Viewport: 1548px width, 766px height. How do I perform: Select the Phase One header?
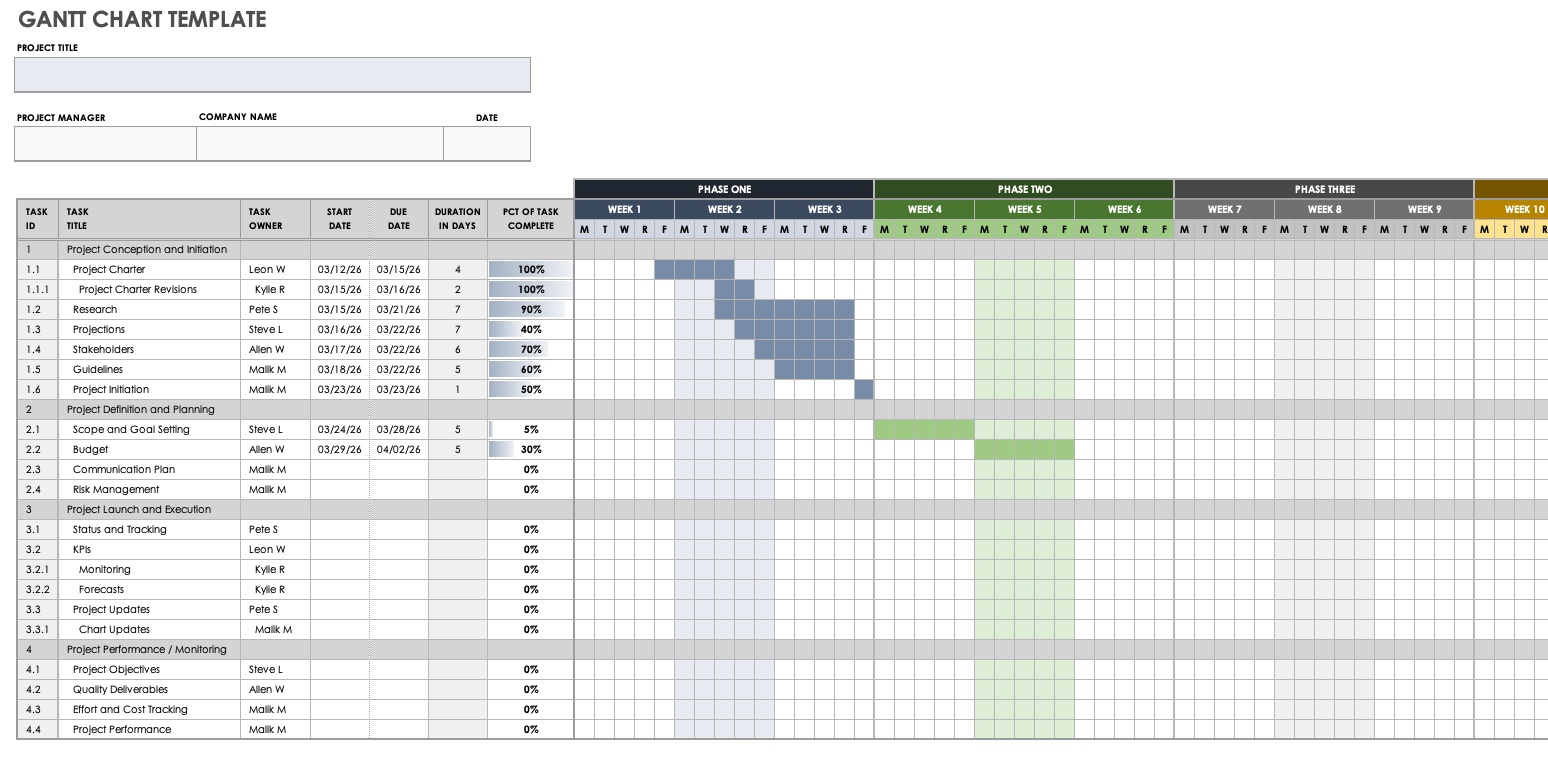[724, 189]
